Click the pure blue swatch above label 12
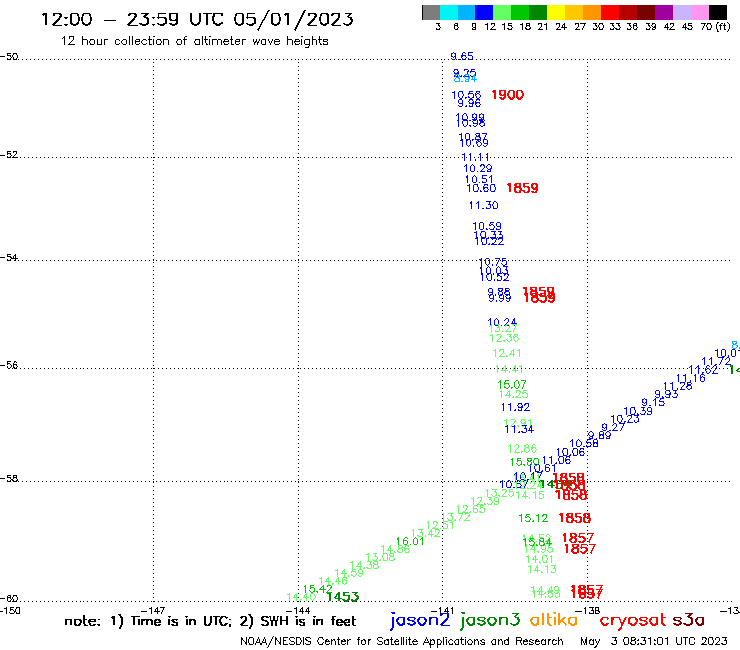 coord(484,12)
